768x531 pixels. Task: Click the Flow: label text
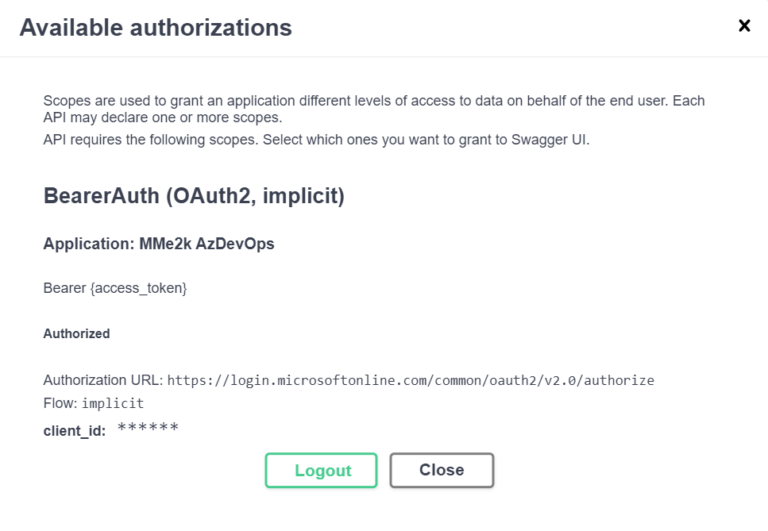60,403
